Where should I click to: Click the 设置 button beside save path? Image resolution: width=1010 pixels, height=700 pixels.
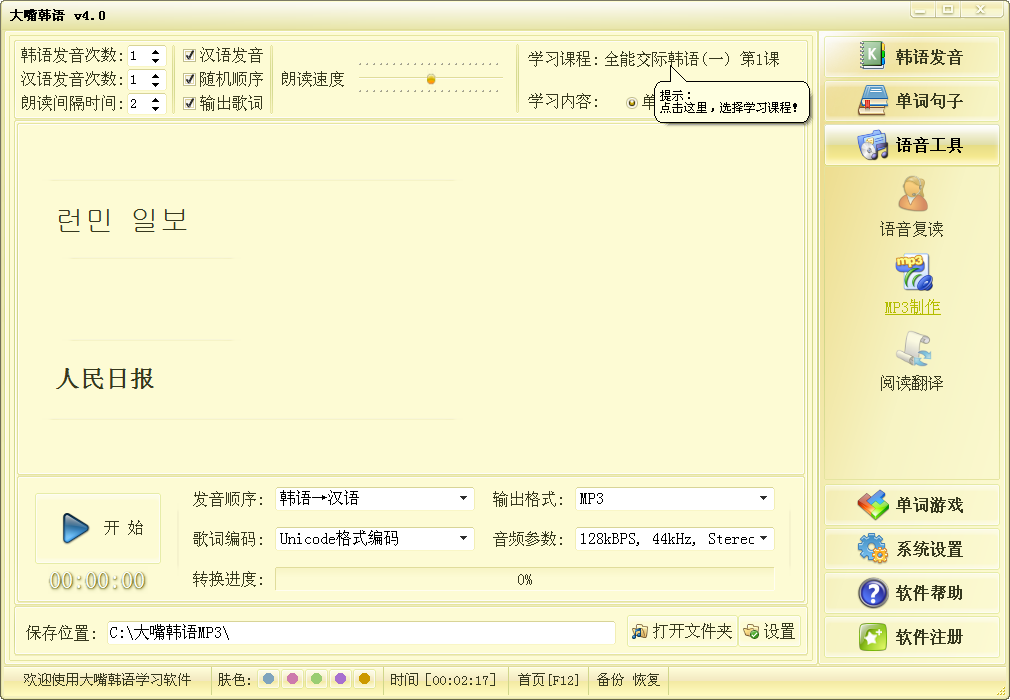click(769, 632)
